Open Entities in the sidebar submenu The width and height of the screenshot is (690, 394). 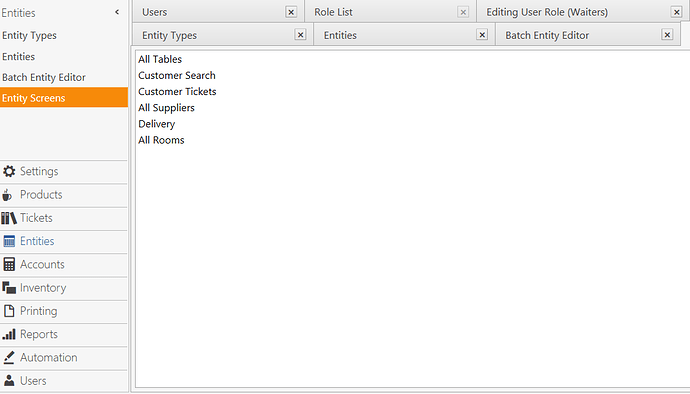(18, 56)
